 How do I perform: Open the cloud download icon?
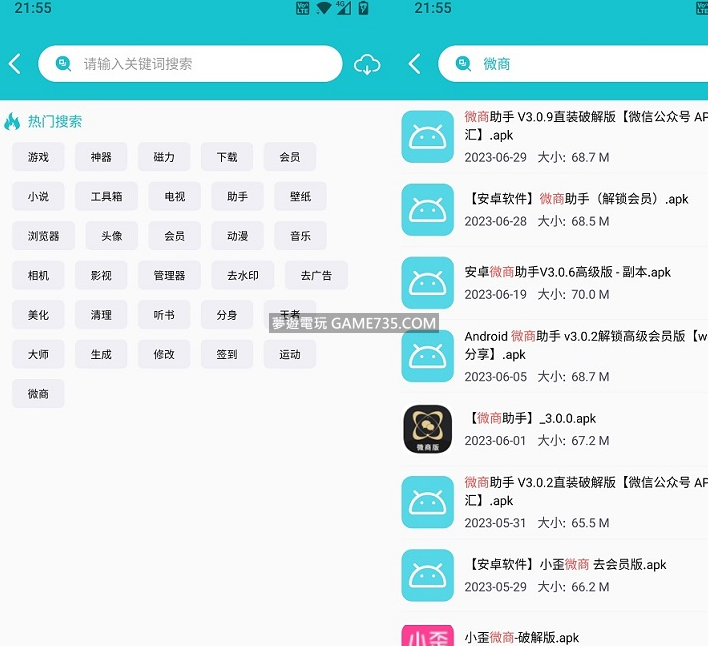coord(368,65)
